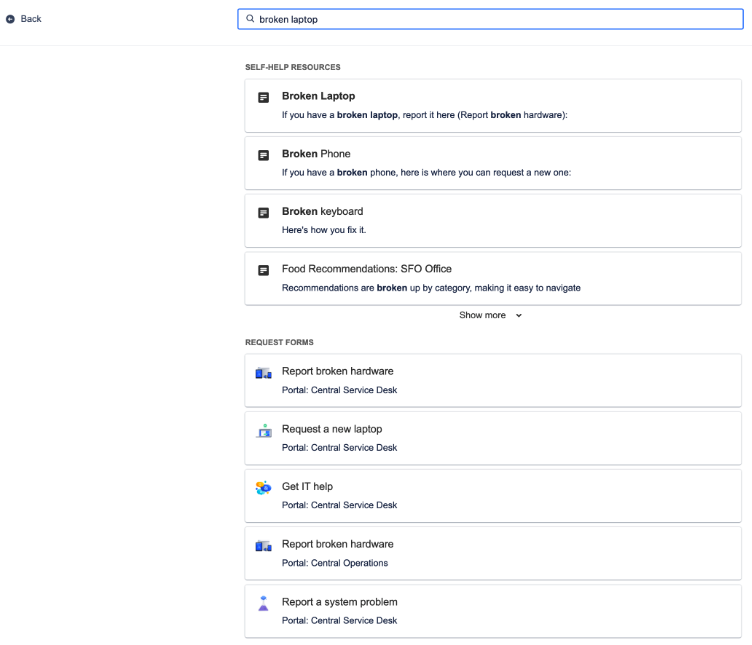Click the search magnifier icon
Screen dimensions: 752x645
(x=250, y=19)
